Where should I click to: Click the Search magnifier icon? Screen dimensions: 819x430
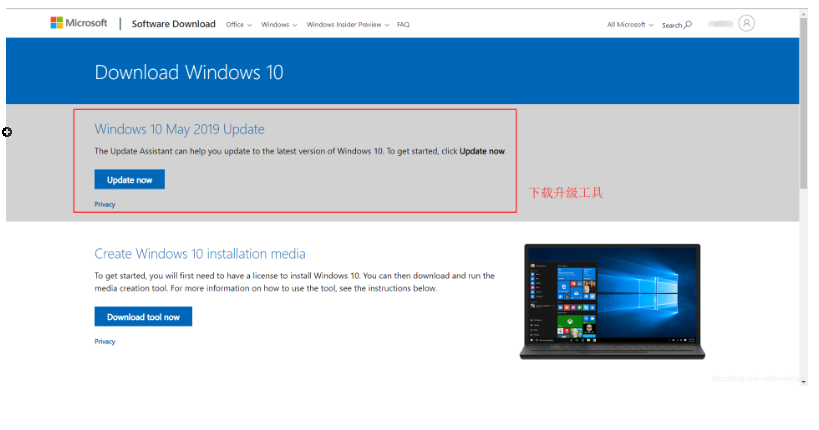click(x=687, y=24)
